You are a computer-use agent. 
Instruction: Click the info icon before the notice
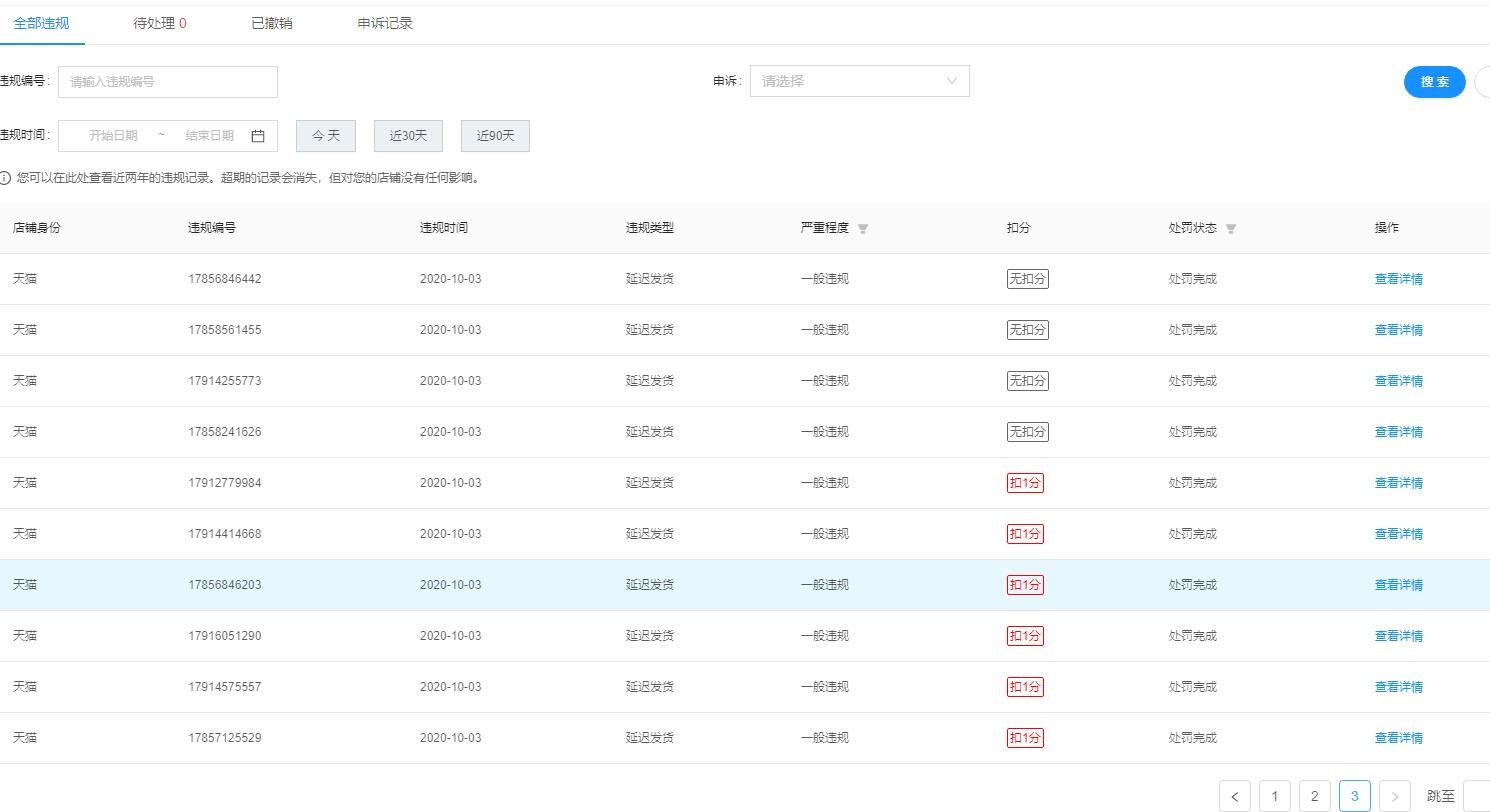point(5,178)
